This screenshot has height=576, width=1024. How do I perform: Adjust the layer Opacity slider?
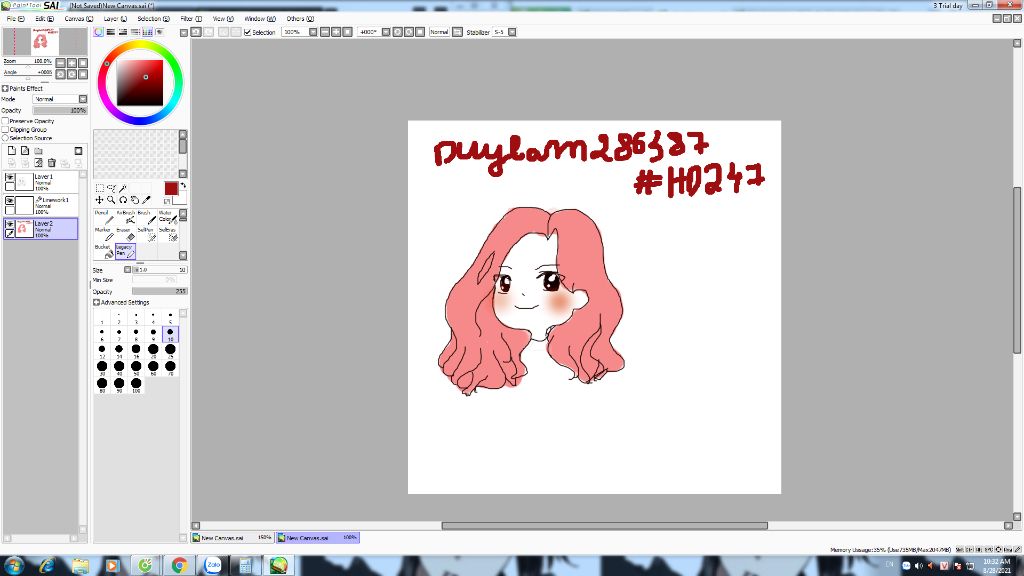pyautogui.click(x=60, y=110)
